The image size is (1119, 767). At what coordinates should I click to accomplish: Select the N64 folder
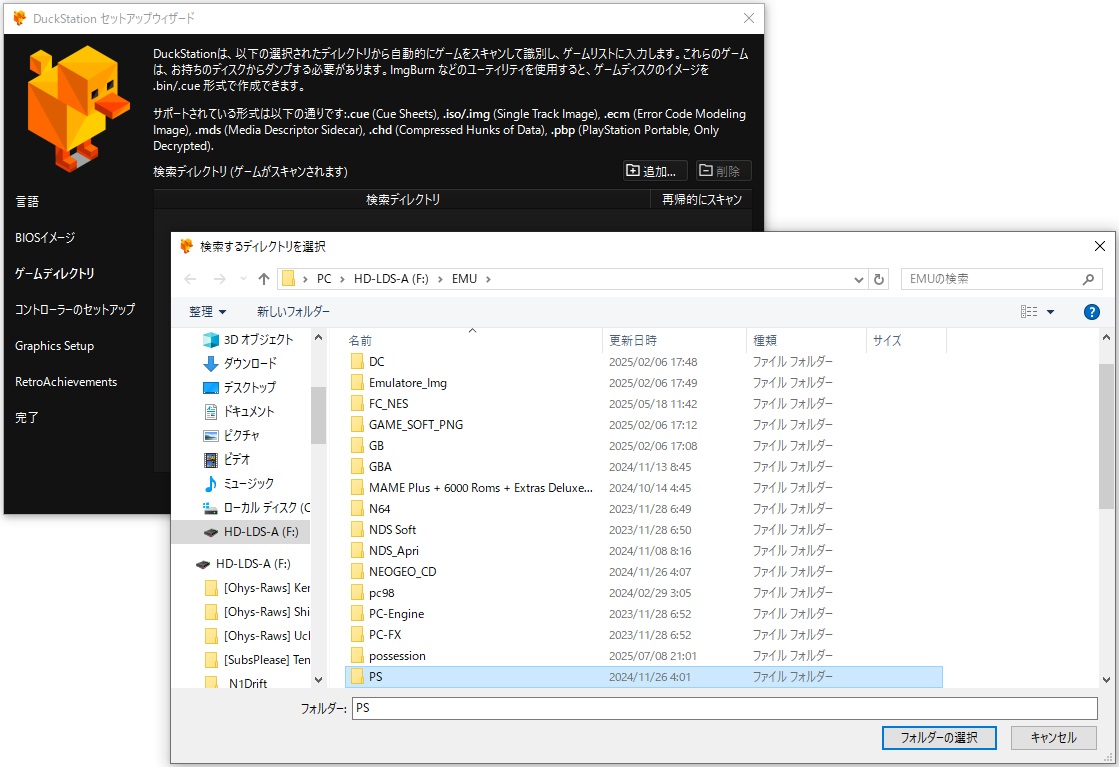pyautogui.click(x=644, y=509)
